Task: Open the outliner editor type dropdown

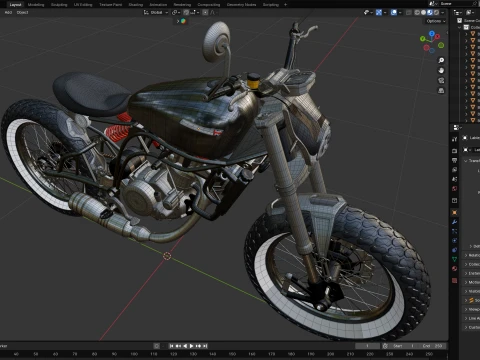Action: tap(457, 12)
